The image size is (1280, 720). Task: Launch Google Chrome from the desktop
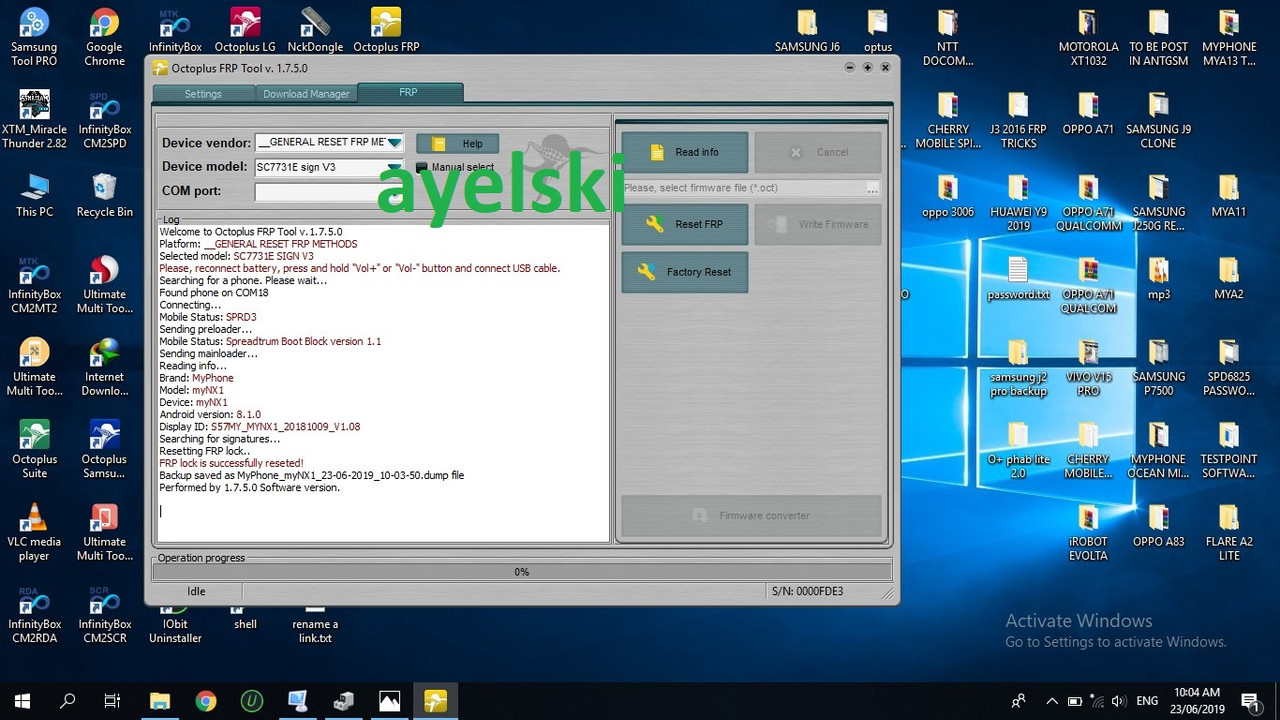coord(104,37)
